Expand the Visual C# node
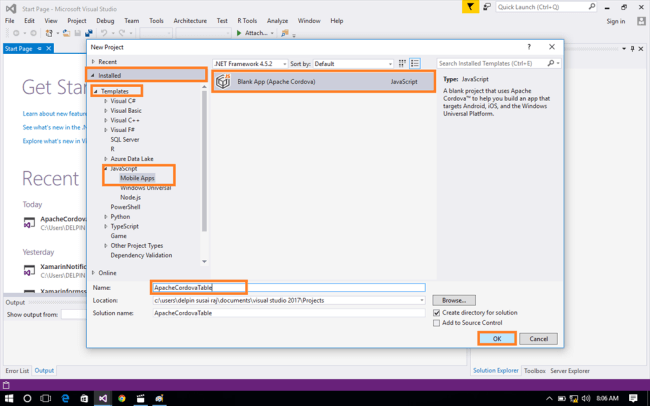The image size is (650, 406). pyautogui.click(x=106, y=101)
